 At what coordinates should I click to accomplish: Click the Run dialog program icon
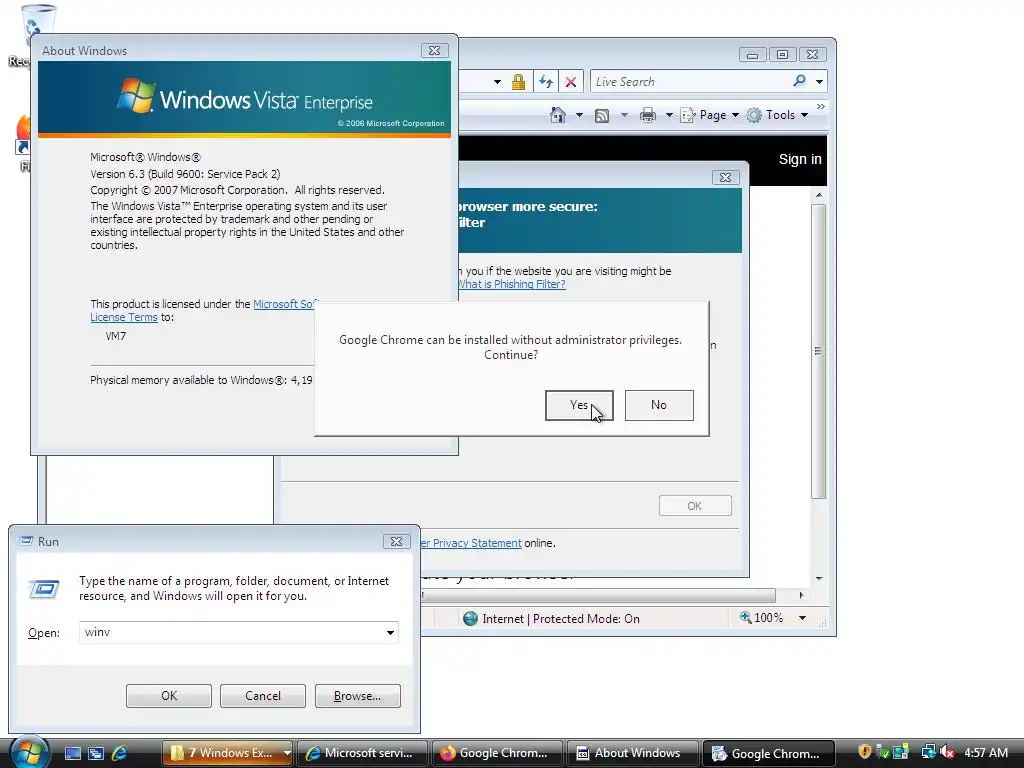44,589
